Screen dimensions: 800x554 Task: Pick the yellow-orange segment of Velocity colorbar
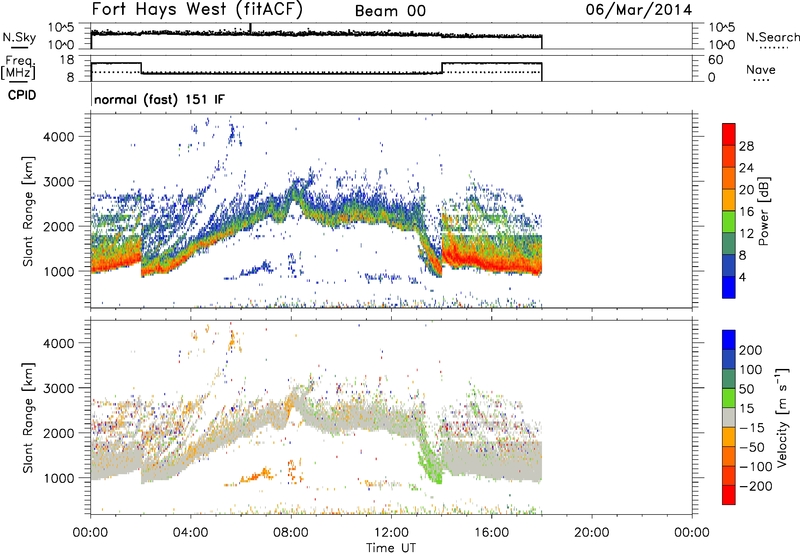(x=729, y=437)
